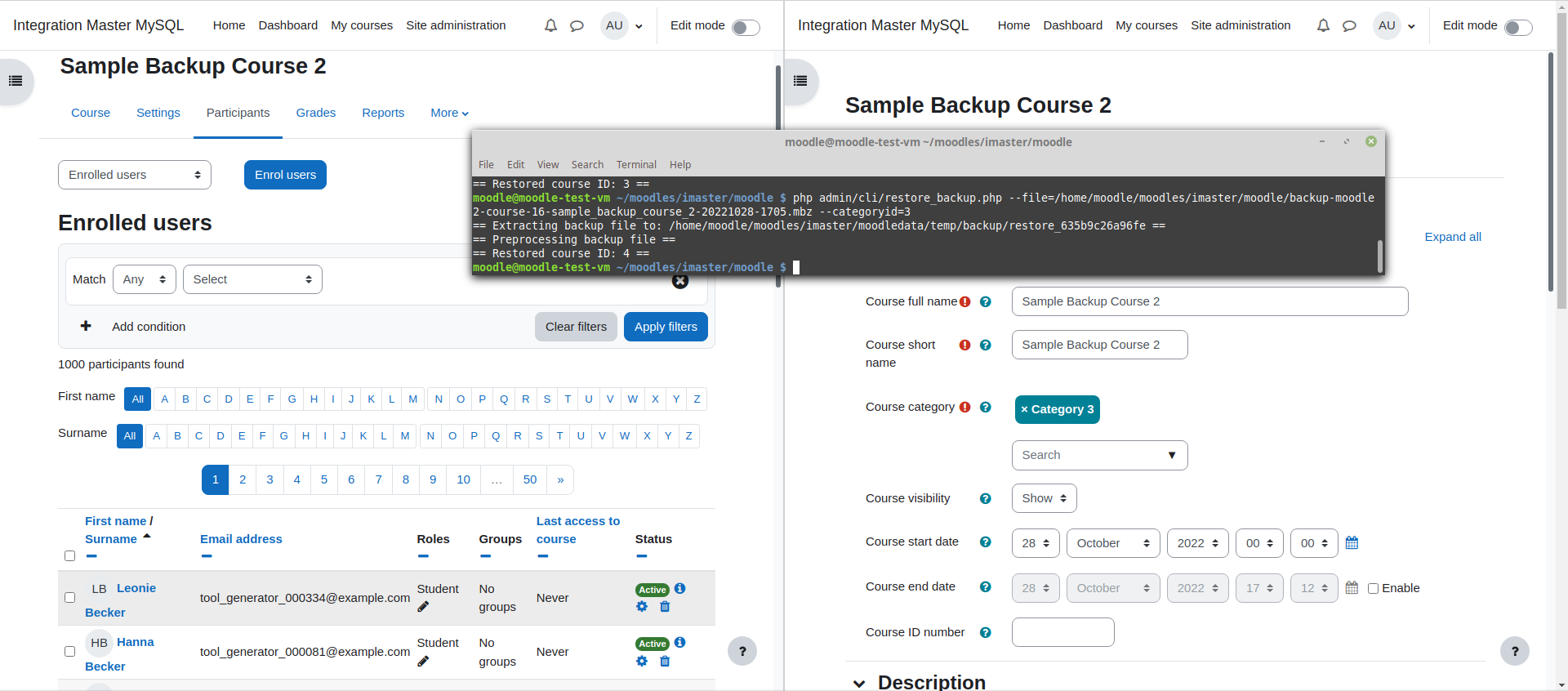Image resolution: width=1568 pixels, height=691 pixels.
Task: Open course index drawer in right window
Action: point(800,81)
